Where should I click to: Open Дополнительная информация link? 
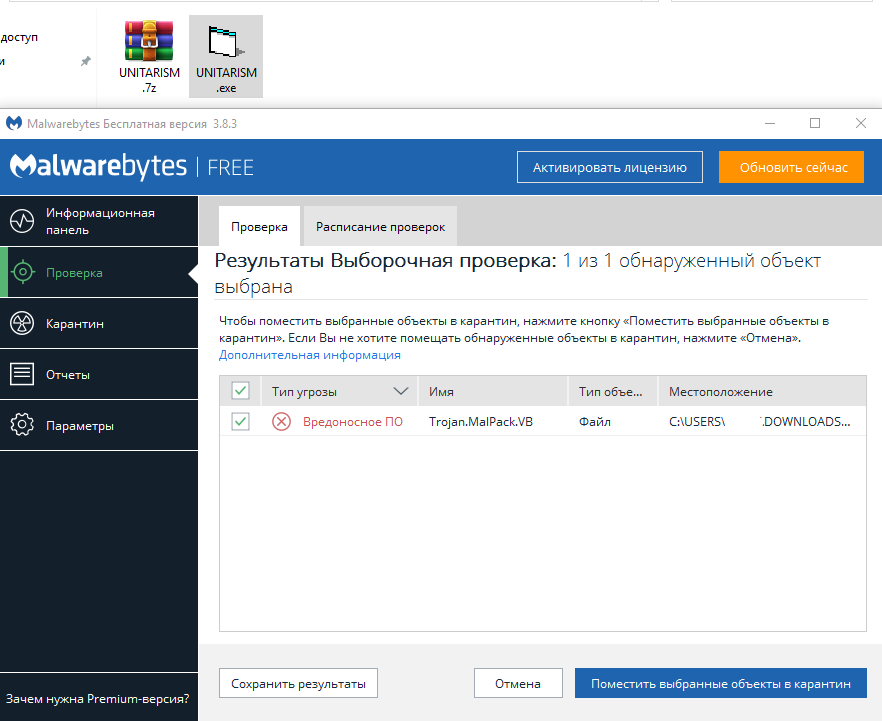tap(310, 355)
